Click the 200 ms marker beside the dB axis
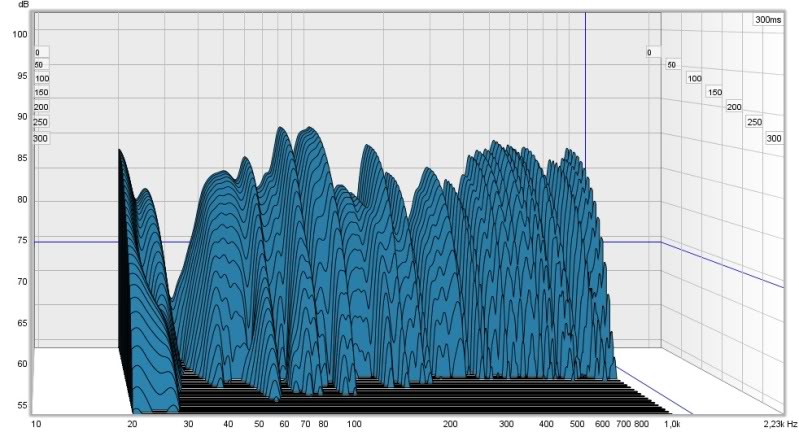This screenshot has width=799, height=432. [x=41, y=107]
